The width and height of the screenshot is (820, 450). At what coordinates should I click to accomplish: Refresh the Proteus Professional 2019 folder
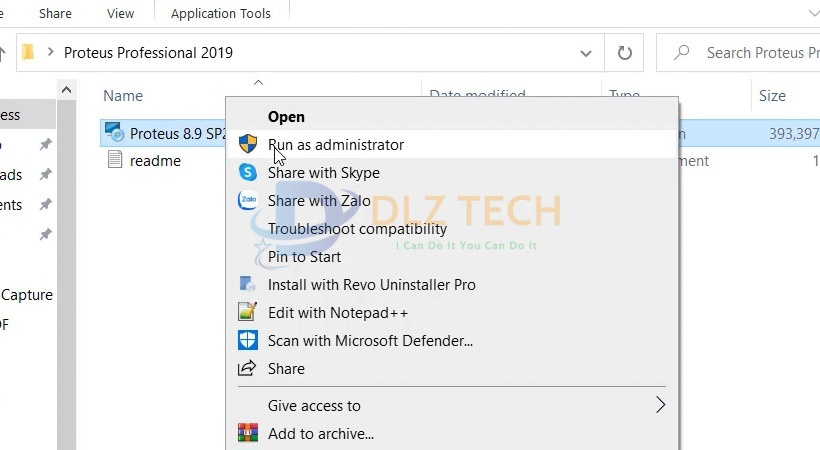point(625,52)
